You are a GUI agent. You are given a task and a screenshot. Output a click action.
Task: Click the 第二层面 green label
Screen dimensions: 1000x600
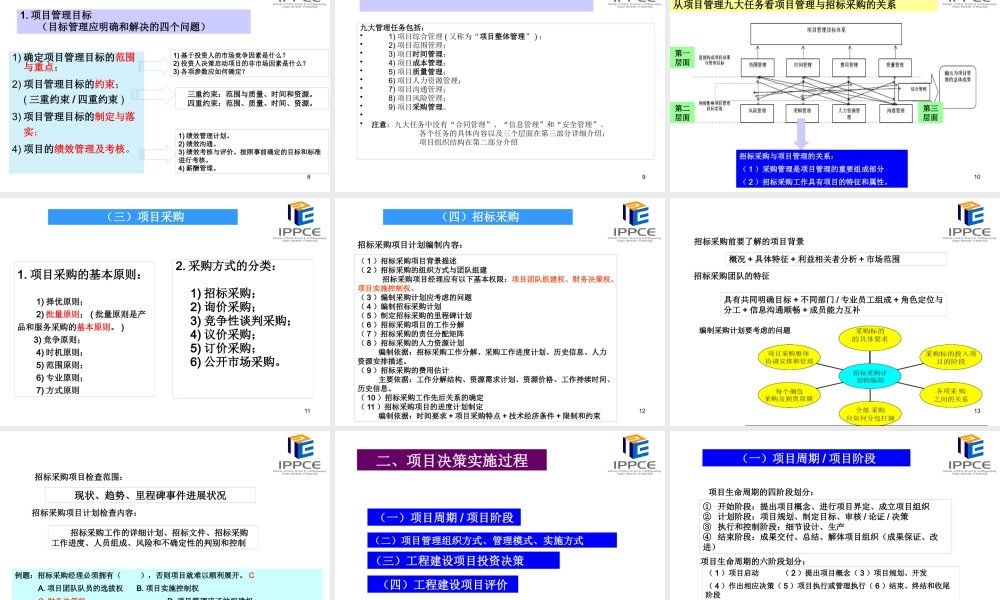coord(682,112)
